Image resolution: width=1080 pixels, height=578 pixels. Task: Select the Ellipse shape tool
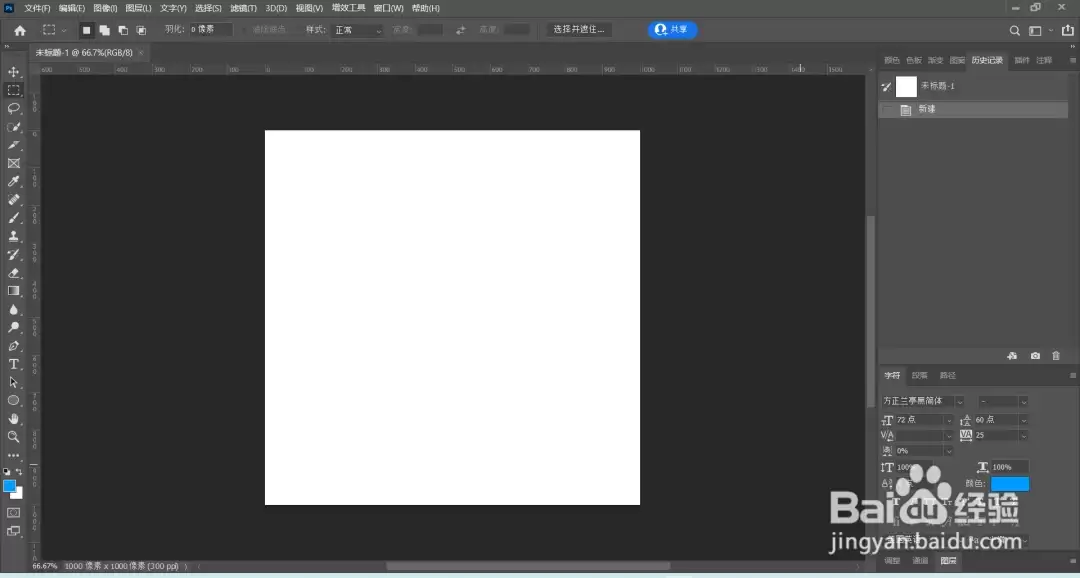point(13,400)
